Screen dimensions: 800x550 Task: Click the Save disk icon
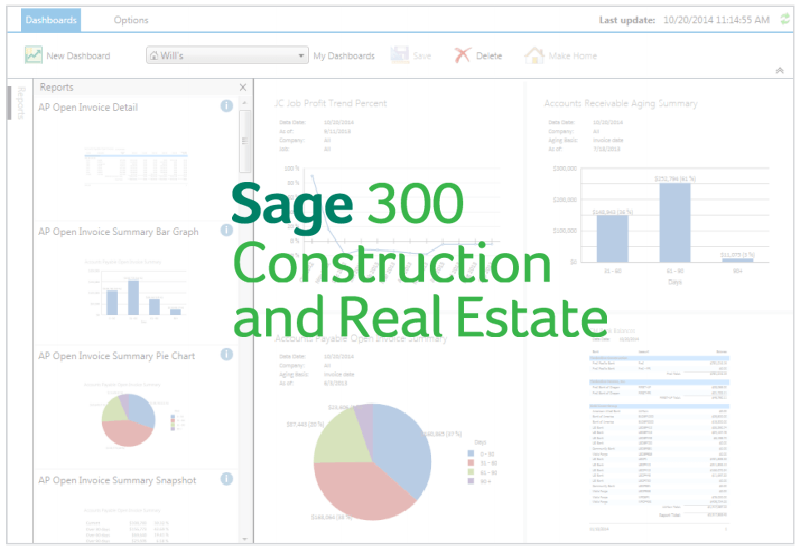click(x=399, y=55)
